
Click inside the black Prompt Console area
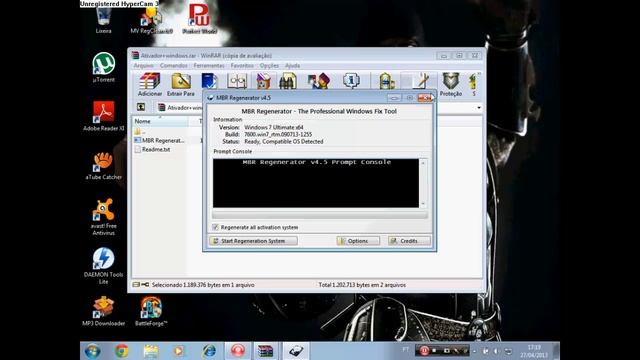pyautogui.click(x=316, y=183)
